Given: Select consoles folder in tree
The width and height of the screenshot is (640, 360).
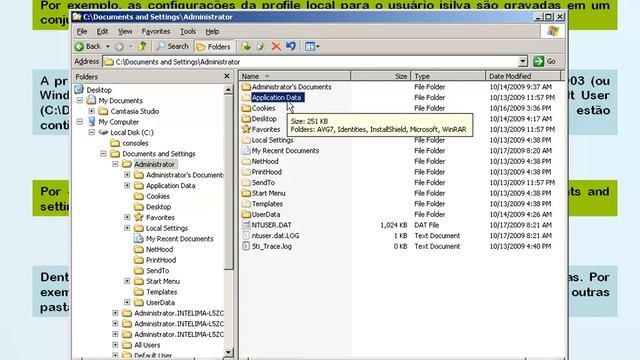Looking at the screenshot, I should [x=135, y=143].
